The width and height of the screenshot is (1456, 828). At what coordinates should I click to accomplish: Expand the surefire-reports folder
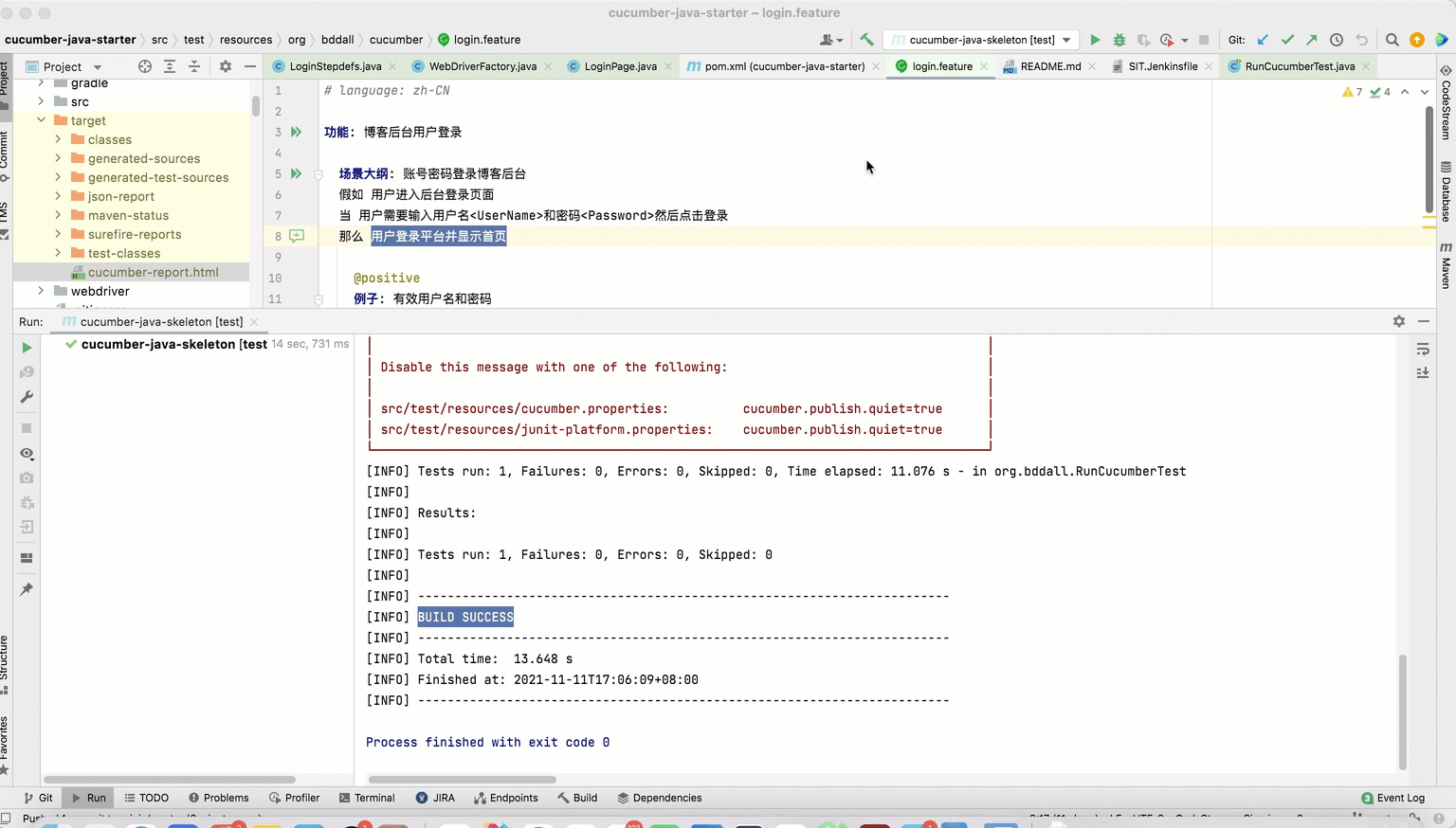pos(58,234)
